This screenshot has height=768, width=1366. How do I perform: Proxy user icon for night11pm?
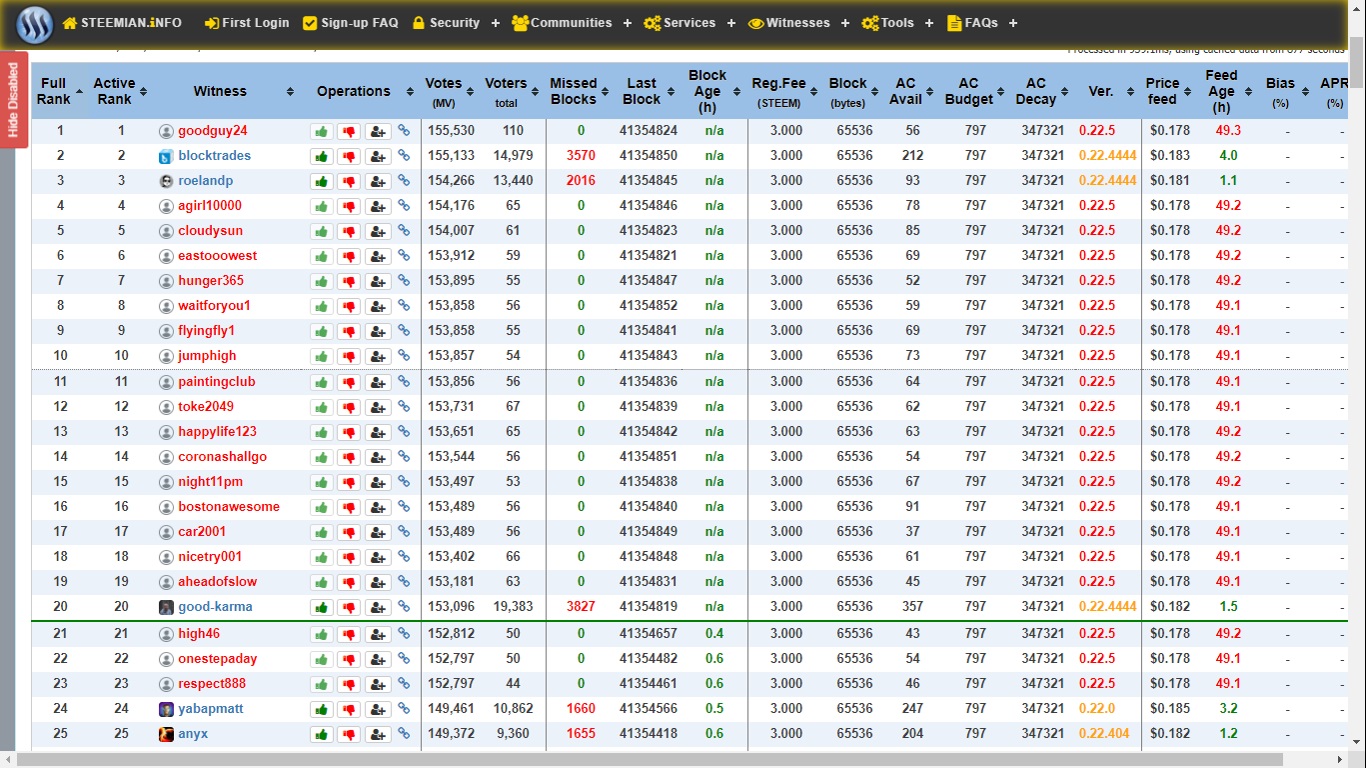click(x=378, y=482)
